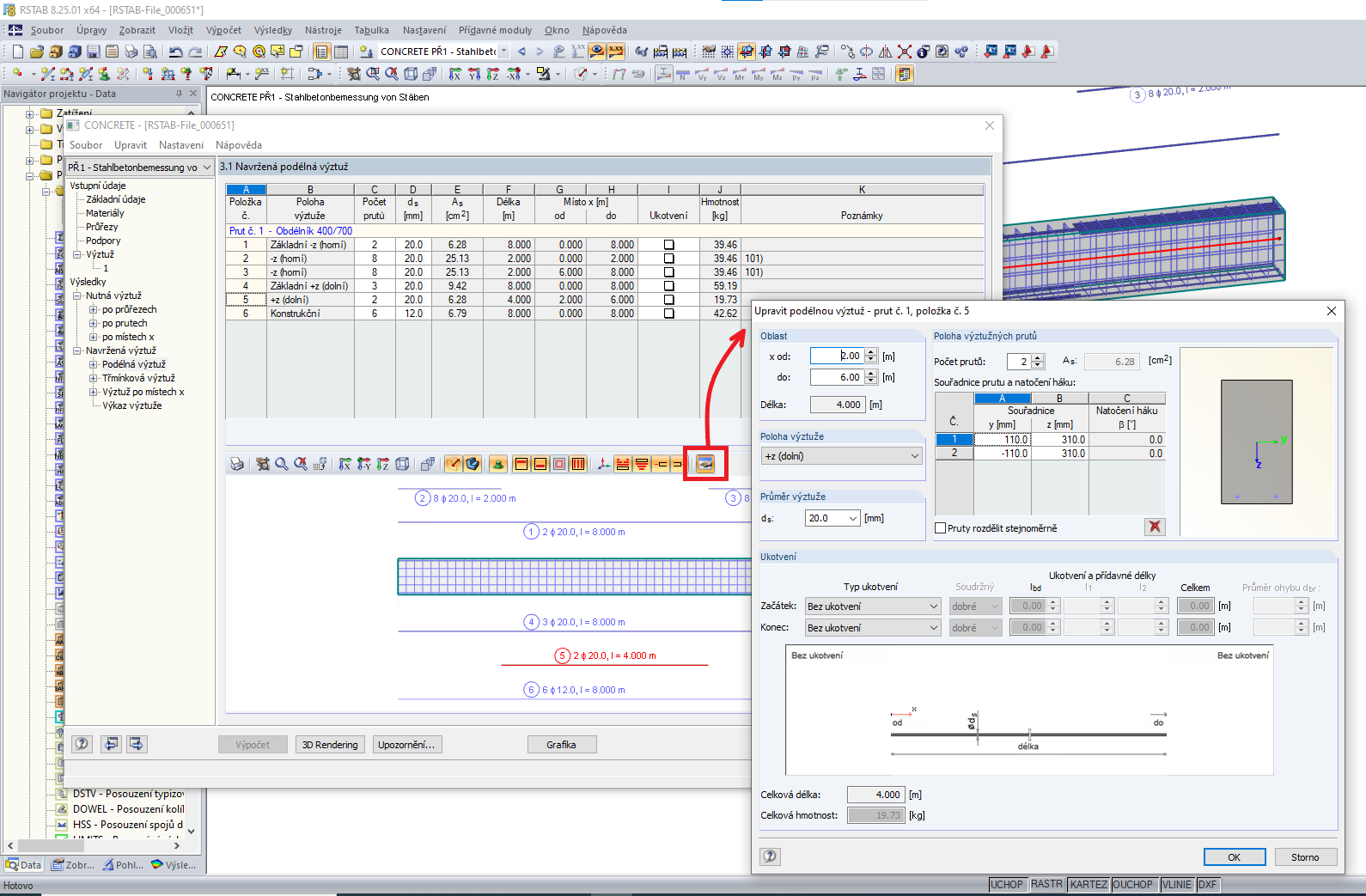Open the Přídavné moduly menu
The height and width of the screenshot is (896, 1366).
pyautogui.click(x=495, y=30)
